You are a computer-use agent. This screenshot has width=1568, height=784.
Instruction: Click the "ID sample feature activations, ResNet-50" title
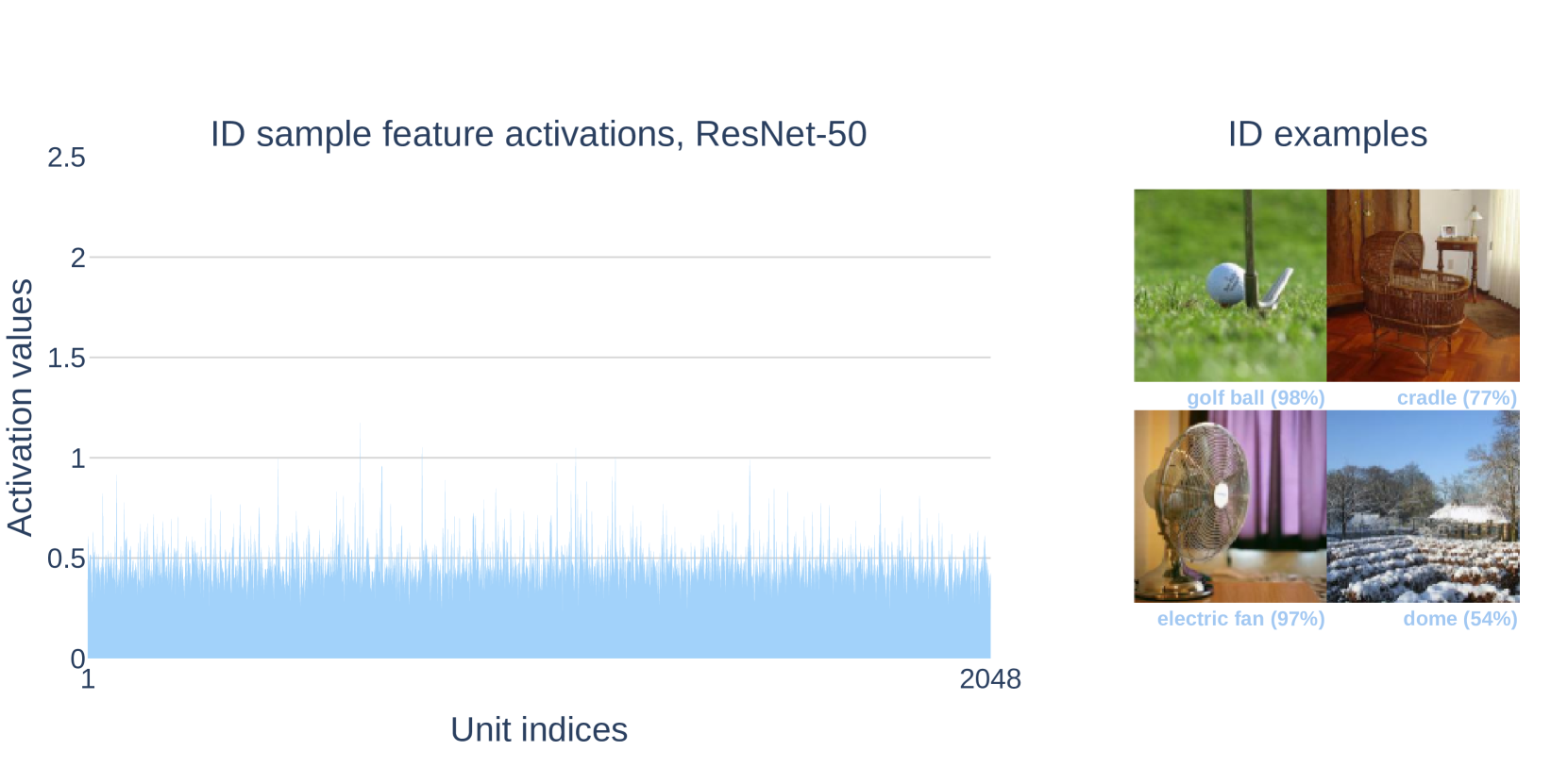[x=538, y=134]
